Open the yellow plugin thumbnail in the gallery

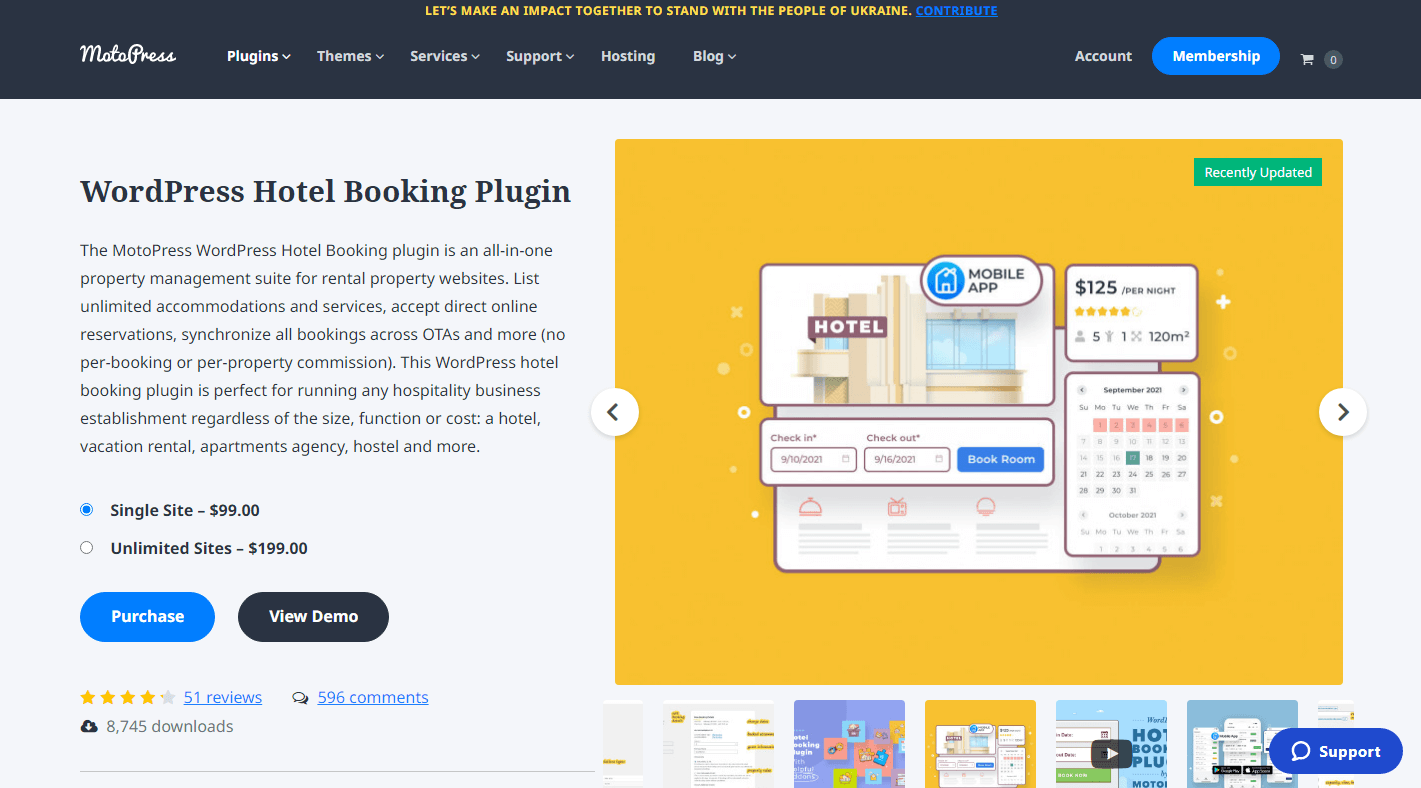980,744
